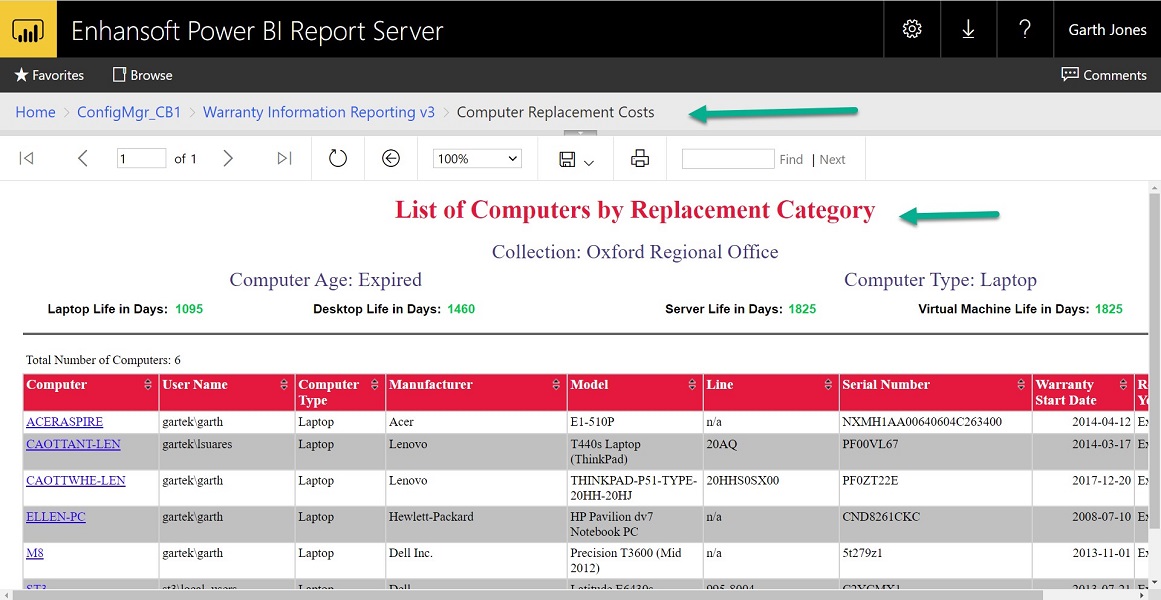Go to the Home breadcrumb
The height and width of the screenshot is (600, 1161).
coord(36,112)
